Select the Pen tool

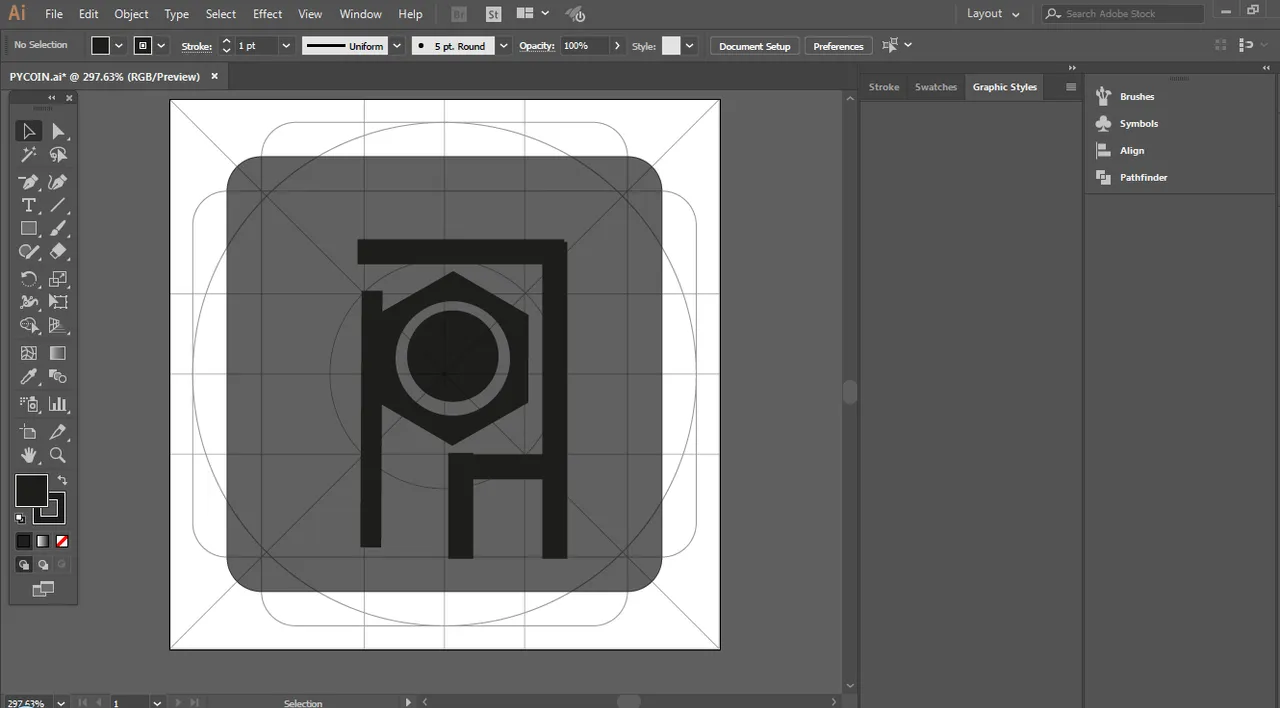click(x=29, y=182)
